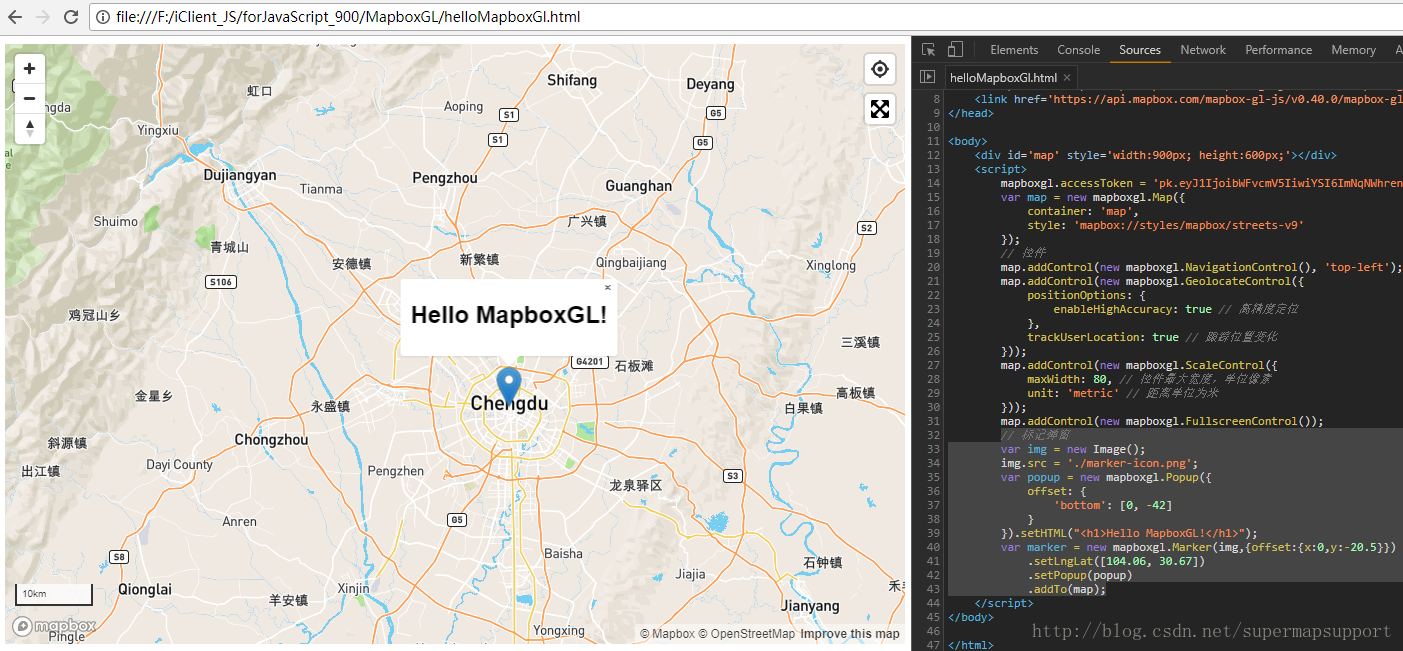Viewport: 1403px width, 651px height.
Task: Click the Deyang label on map
Action: [710, 84]
